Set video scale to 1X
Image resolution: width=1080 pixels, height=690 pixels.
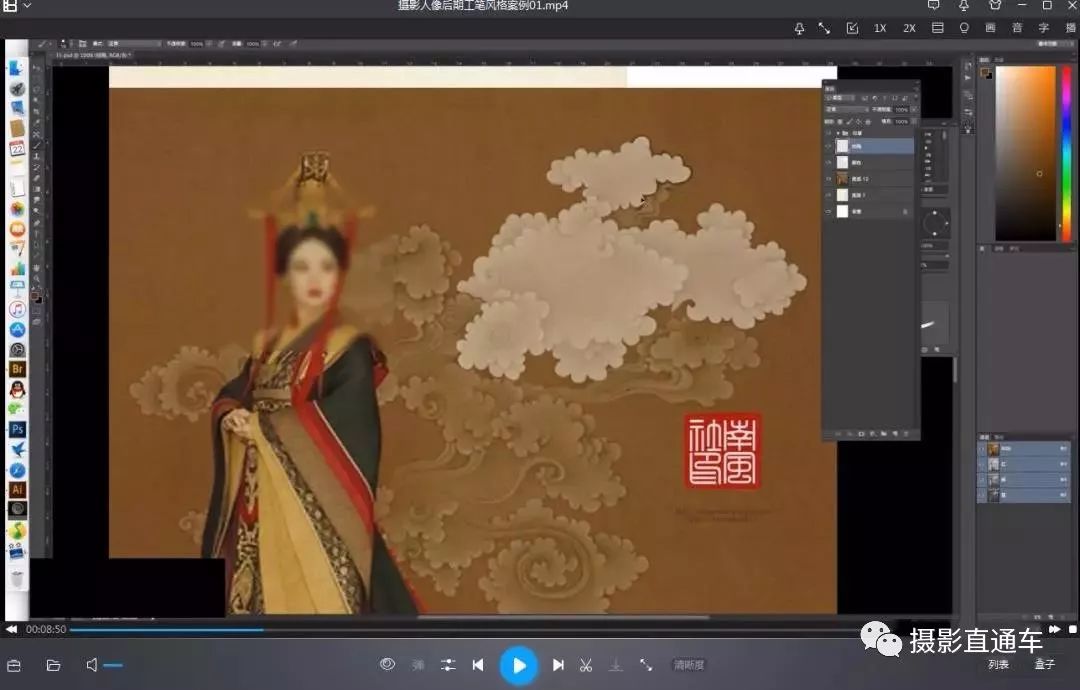(x=880, y=28)
